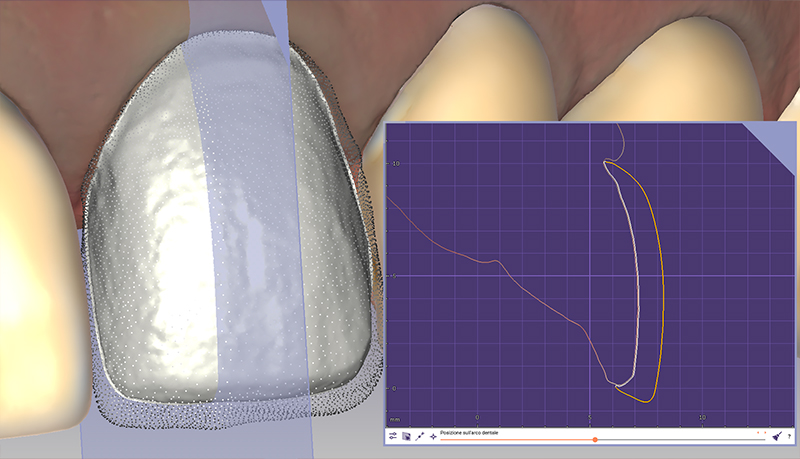
Task: Click the small orange markers above slider end
Action: point(762,432)
